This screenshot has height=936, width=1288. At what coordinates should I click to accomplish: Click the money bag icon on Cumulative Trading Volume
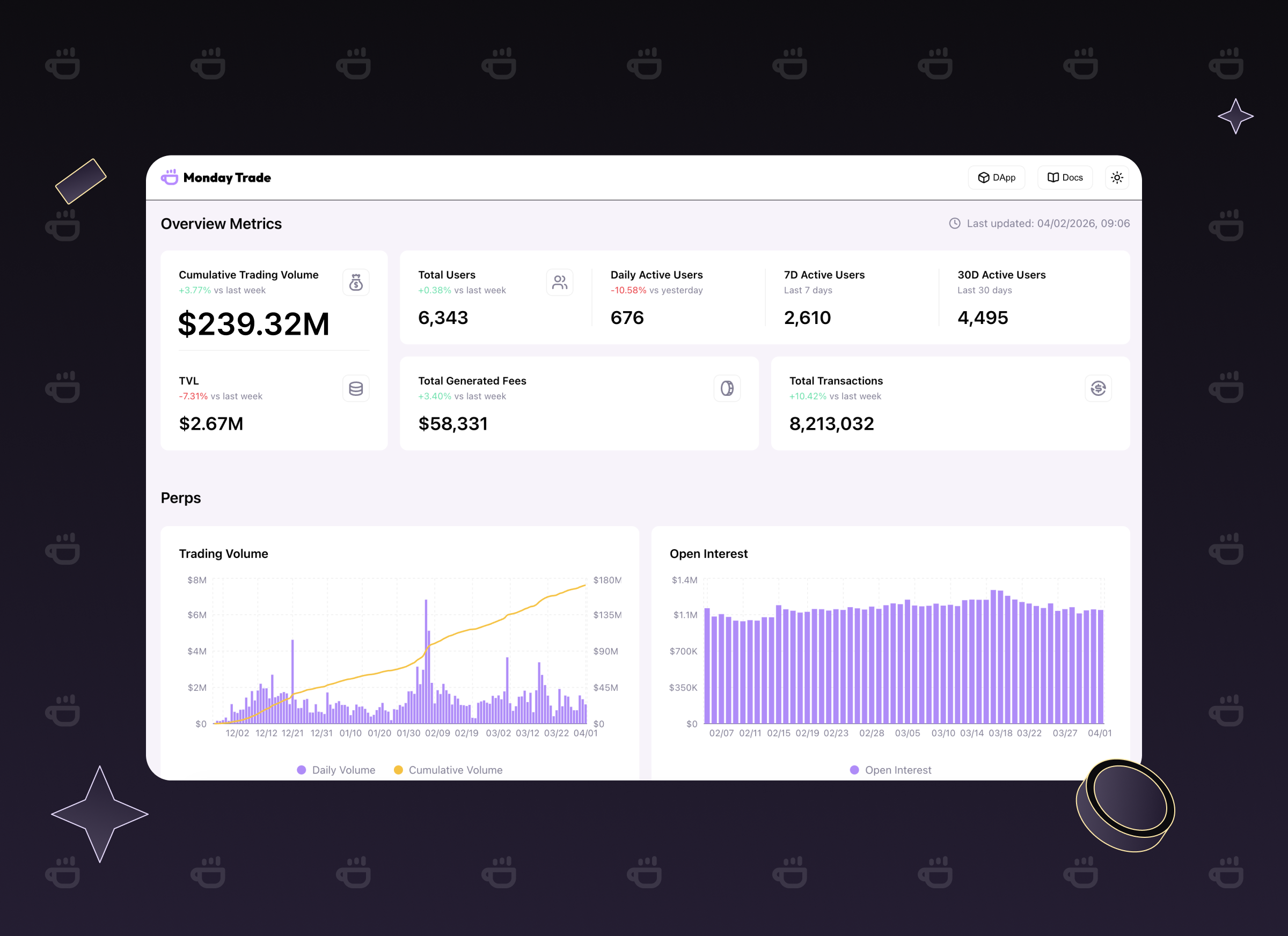pos(355,282)
